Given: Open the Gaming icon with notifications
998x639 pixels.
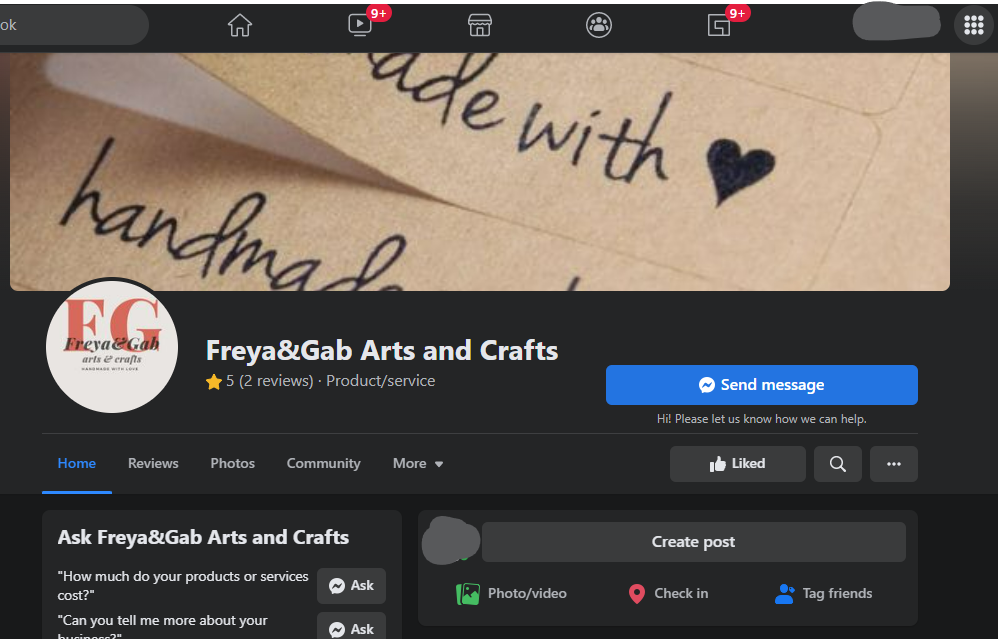Looking at the screenshot, I should pyautogui.click(x=719, y=25).
